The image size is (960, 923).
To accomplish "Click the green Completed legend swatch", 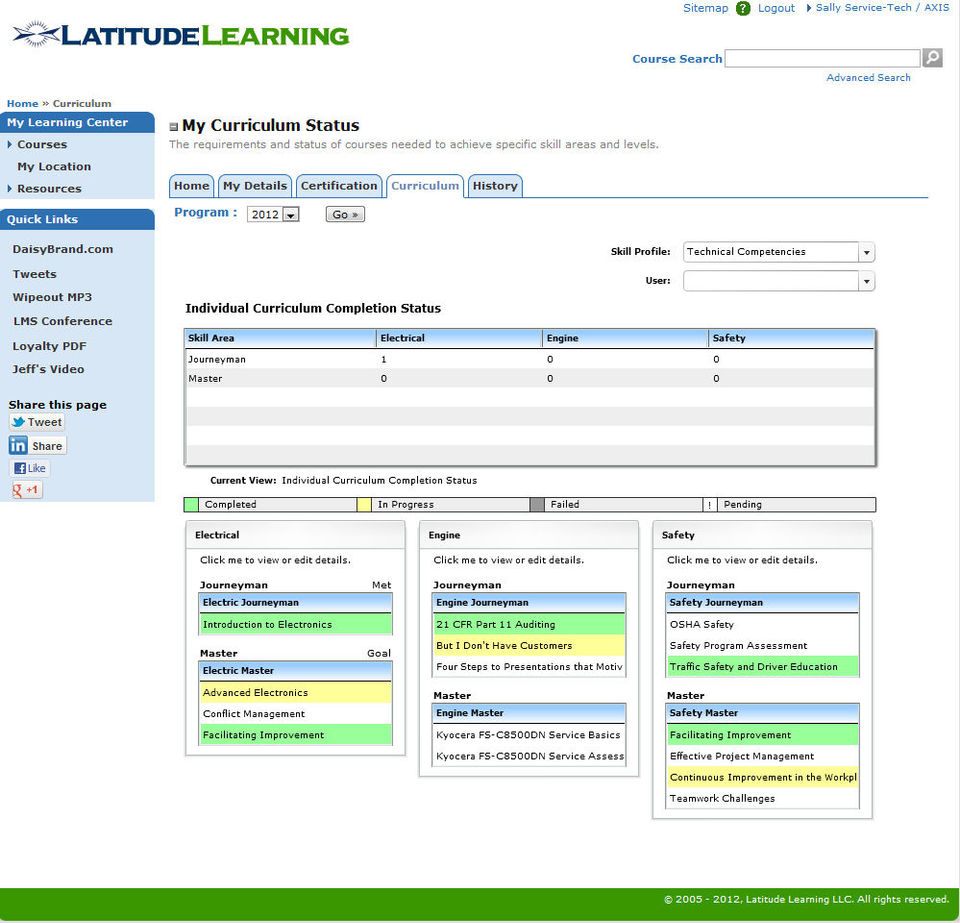I will coord(192,504).
